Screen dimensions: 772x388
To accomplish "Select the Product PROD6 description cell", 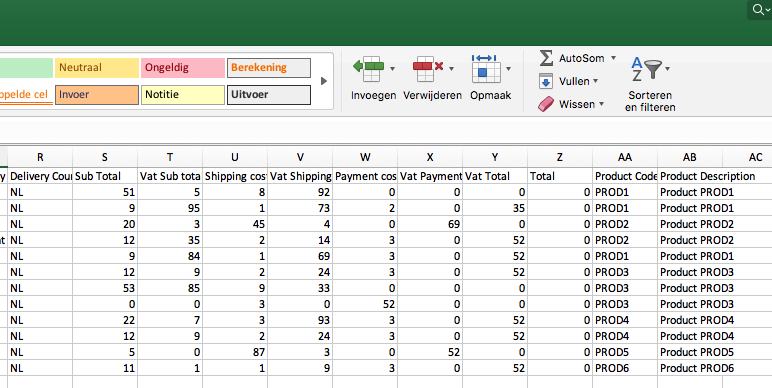I will click(x=690, y=368).
